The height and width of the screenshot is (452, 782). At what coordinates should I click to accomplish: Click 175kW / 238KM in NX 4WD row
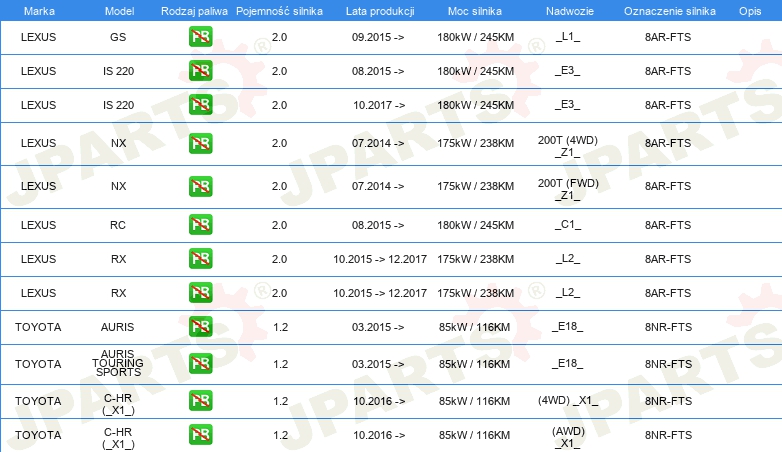(x=475, y=143)
